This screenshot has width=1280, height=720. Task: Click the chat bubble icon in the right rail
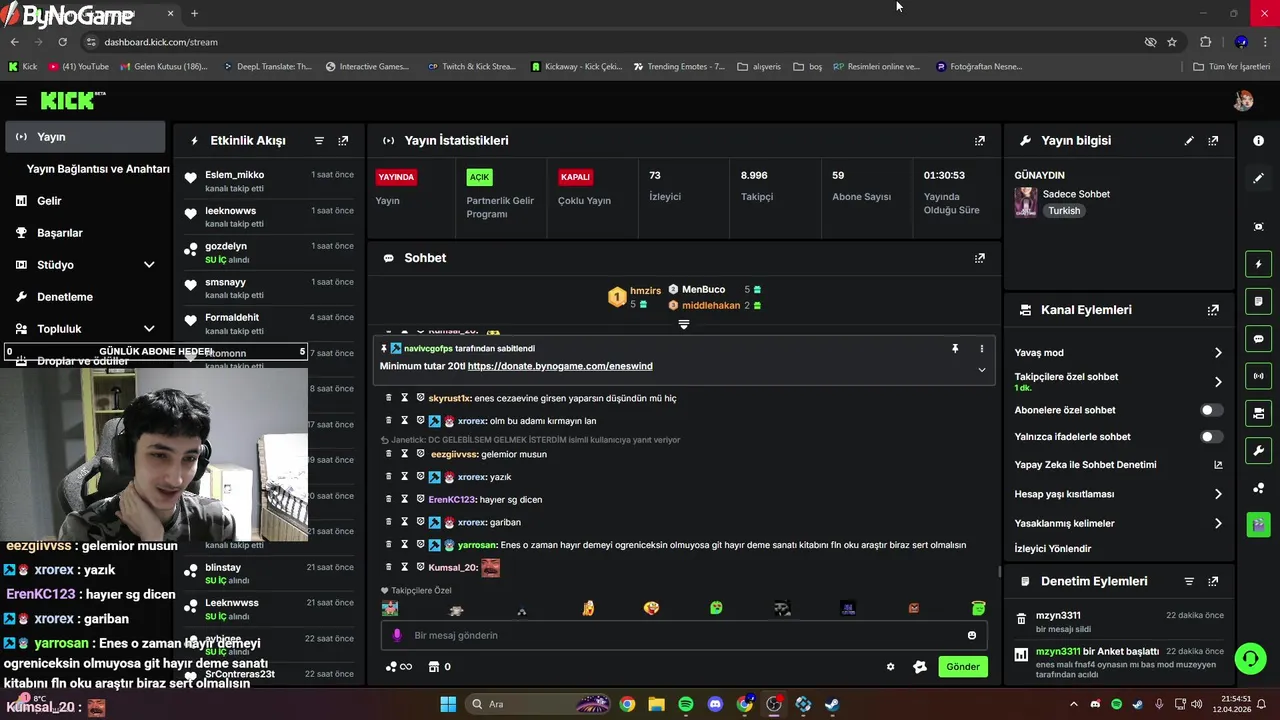(x=1259, y=339)
